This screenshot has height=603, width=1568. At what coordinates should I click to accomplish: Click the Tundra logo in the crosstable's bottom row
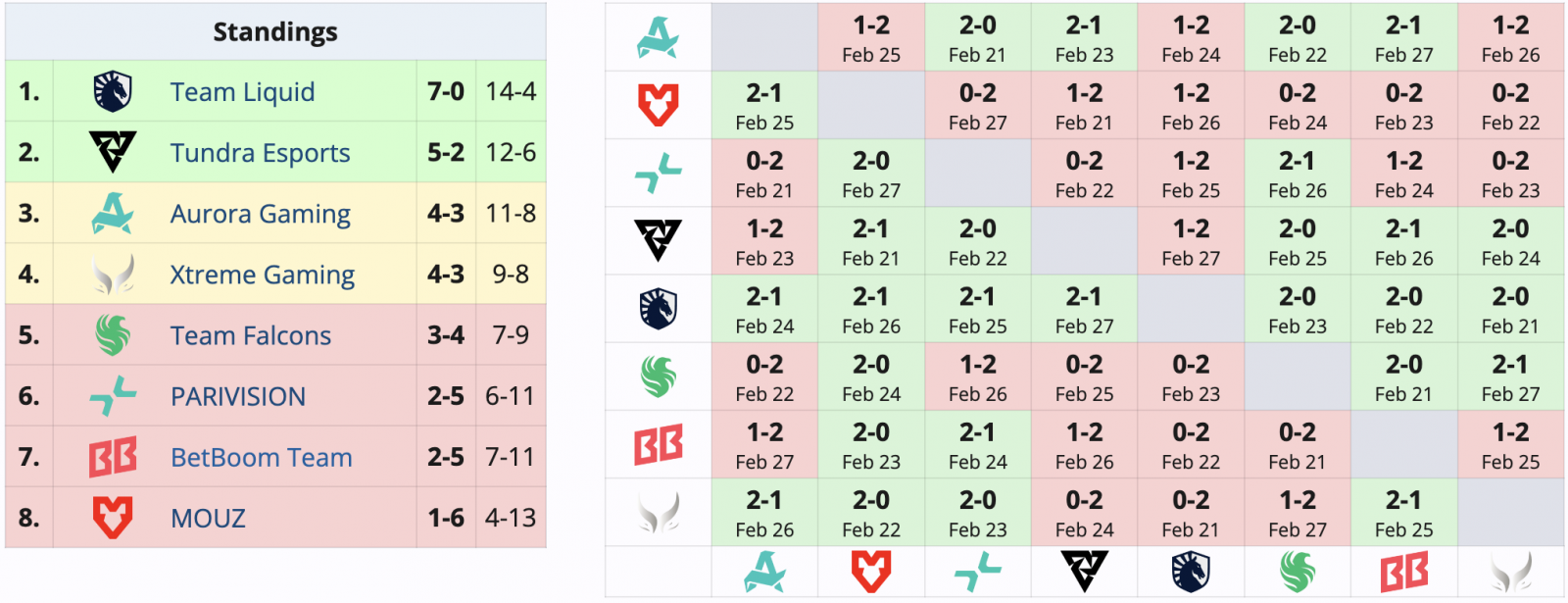coord(1084,571)
